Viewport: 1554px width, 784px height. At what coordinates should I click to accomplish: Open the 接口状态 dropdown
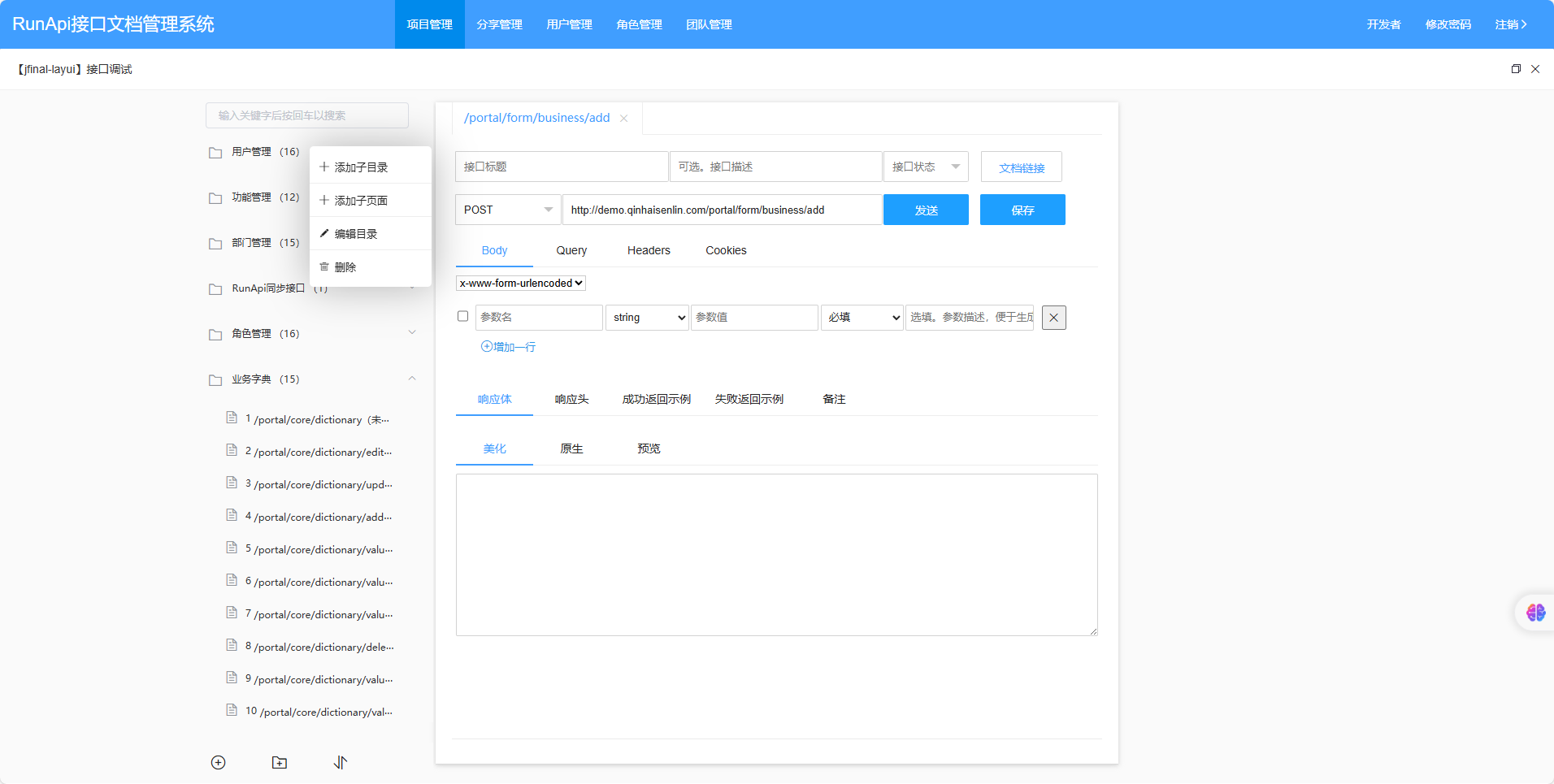926,167
